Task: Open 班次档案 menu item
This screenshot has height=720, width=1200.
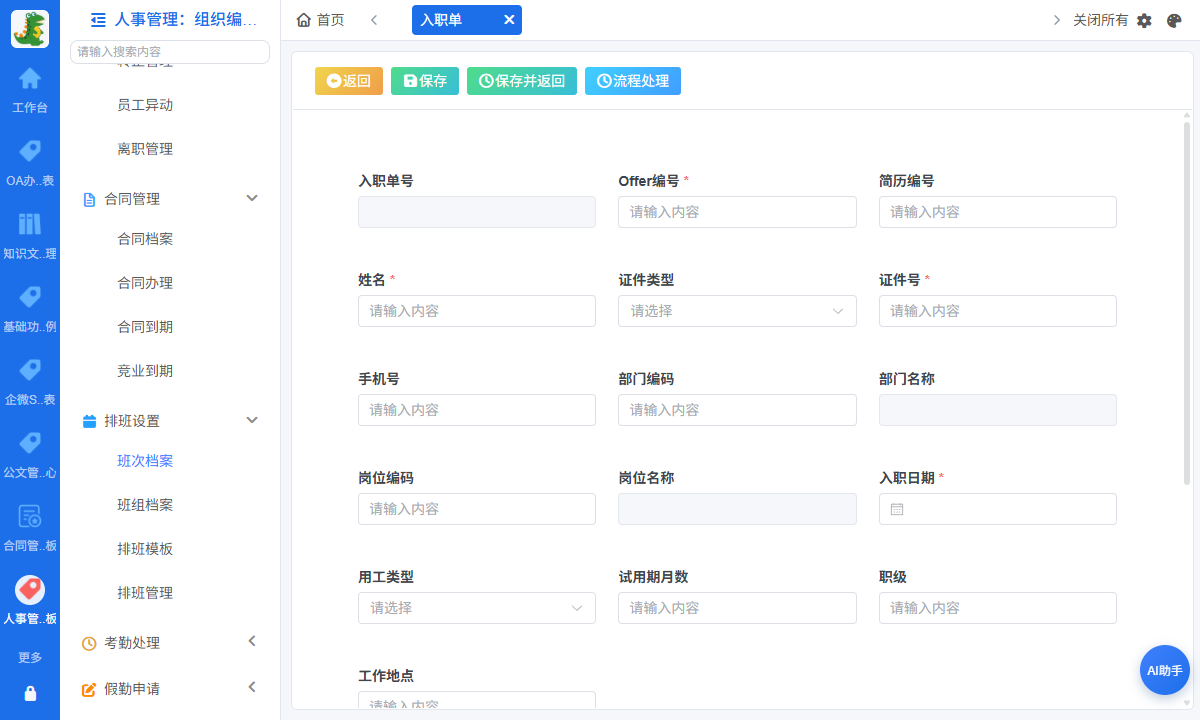Action: click(145, 461)
